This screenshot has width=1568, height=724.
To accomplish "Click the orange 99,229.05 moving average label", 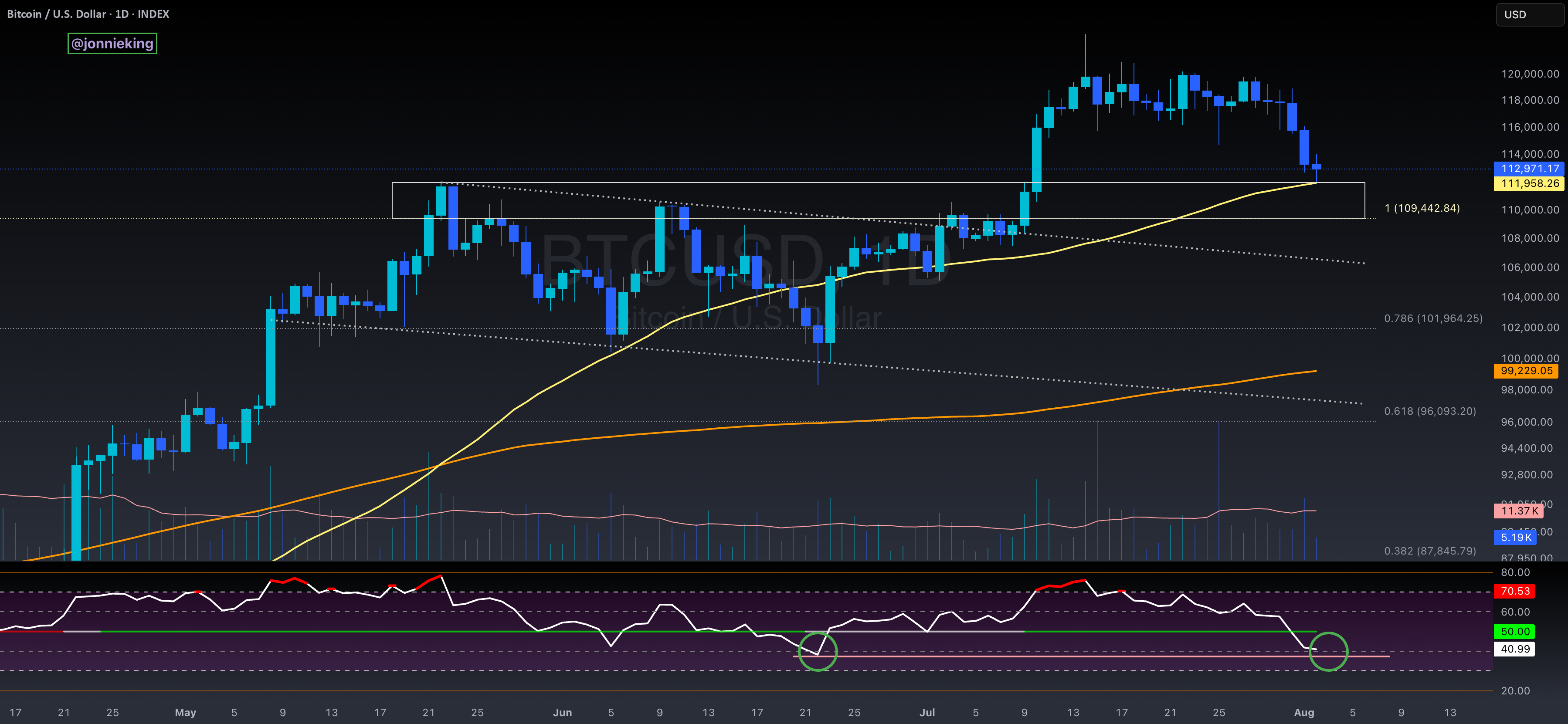I will tap(1526, 371).
